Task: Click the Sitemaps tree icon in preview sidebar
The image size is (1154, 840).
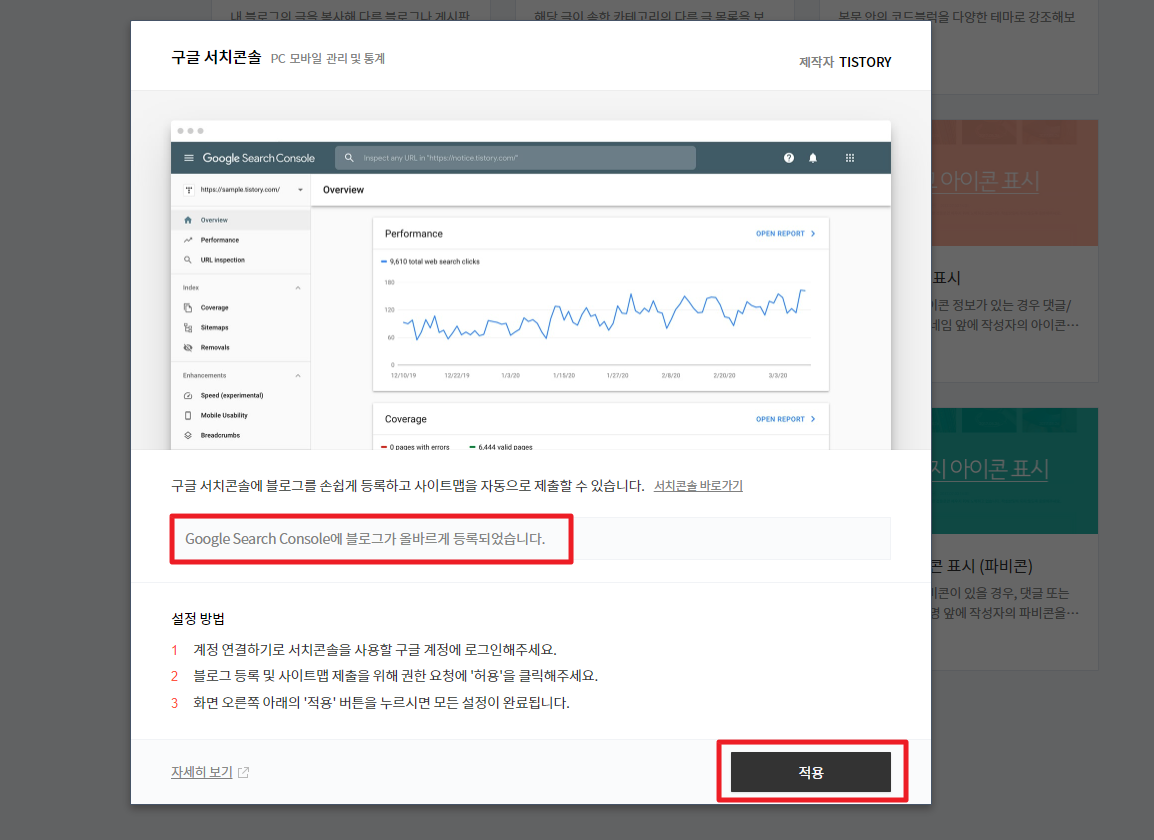Action: tap(188, 328)
